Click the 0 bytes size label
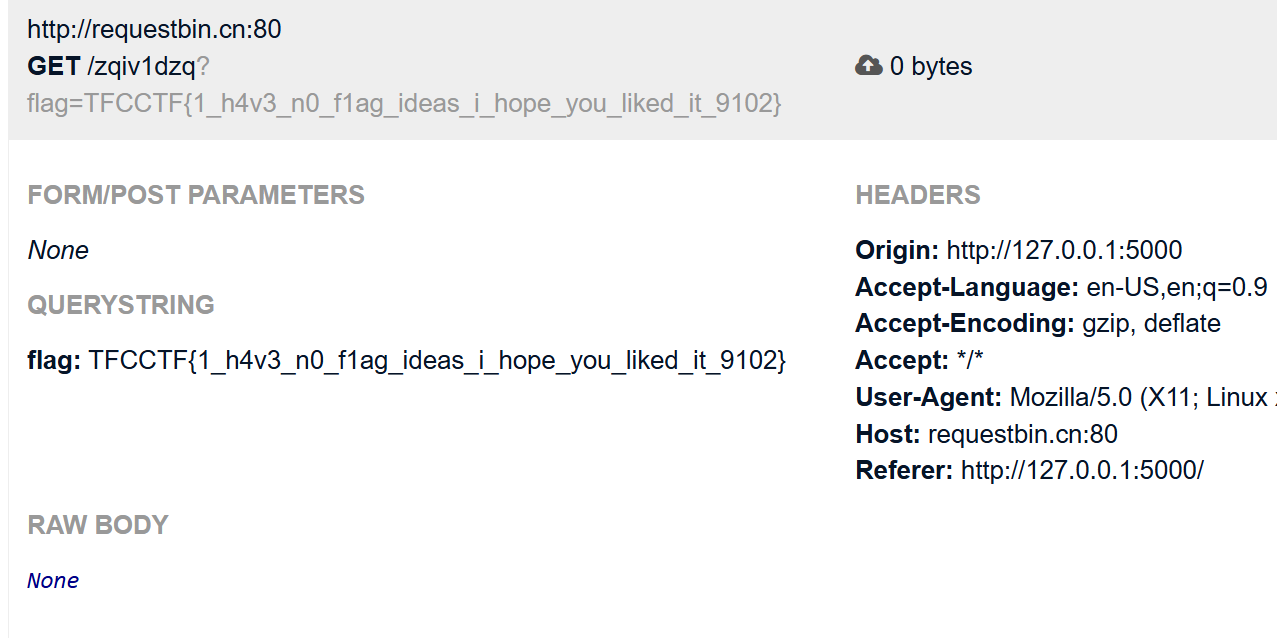The width and height of the screenshot is (1277, 638). point(930,67)
